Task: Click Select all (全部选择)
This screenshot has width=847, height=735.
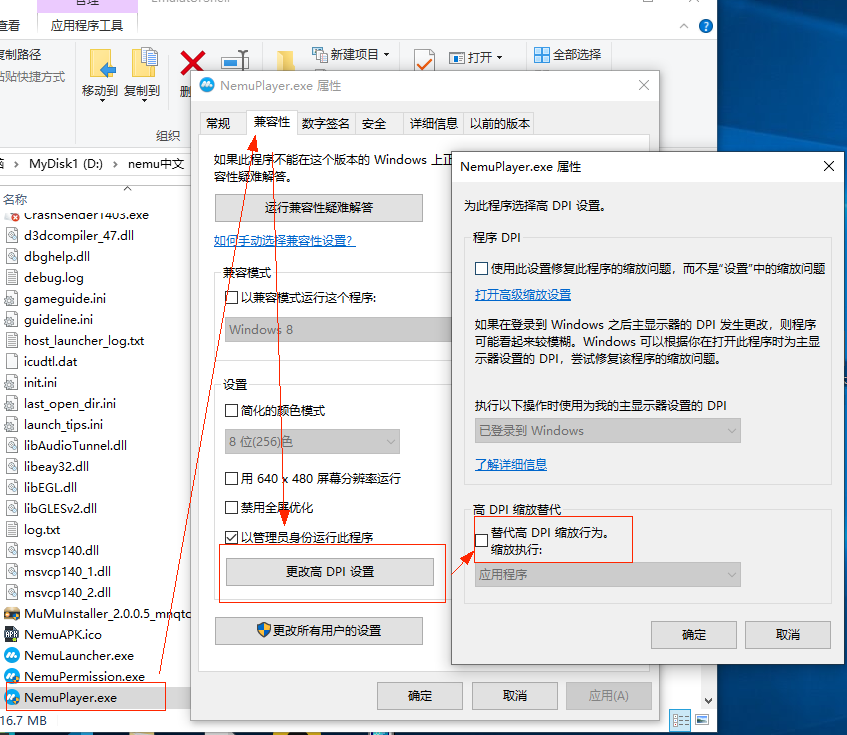Action: pos(567,55)
